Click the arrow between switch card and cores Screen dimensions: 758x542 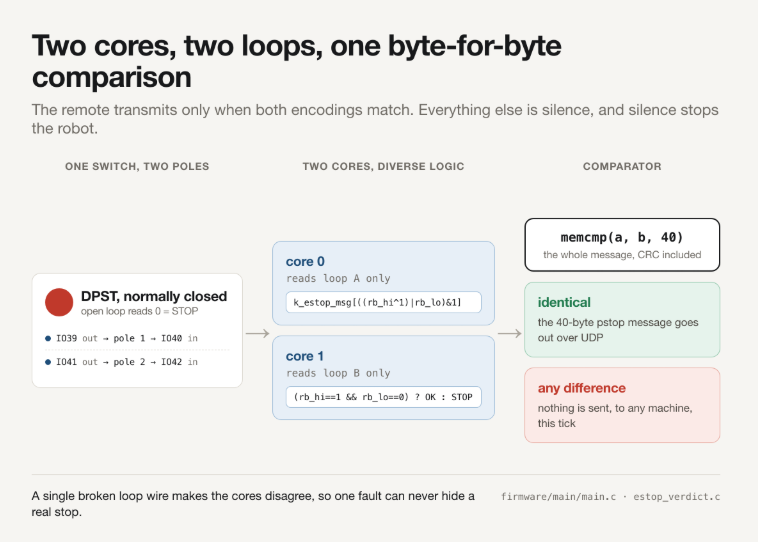click(257, 334)
